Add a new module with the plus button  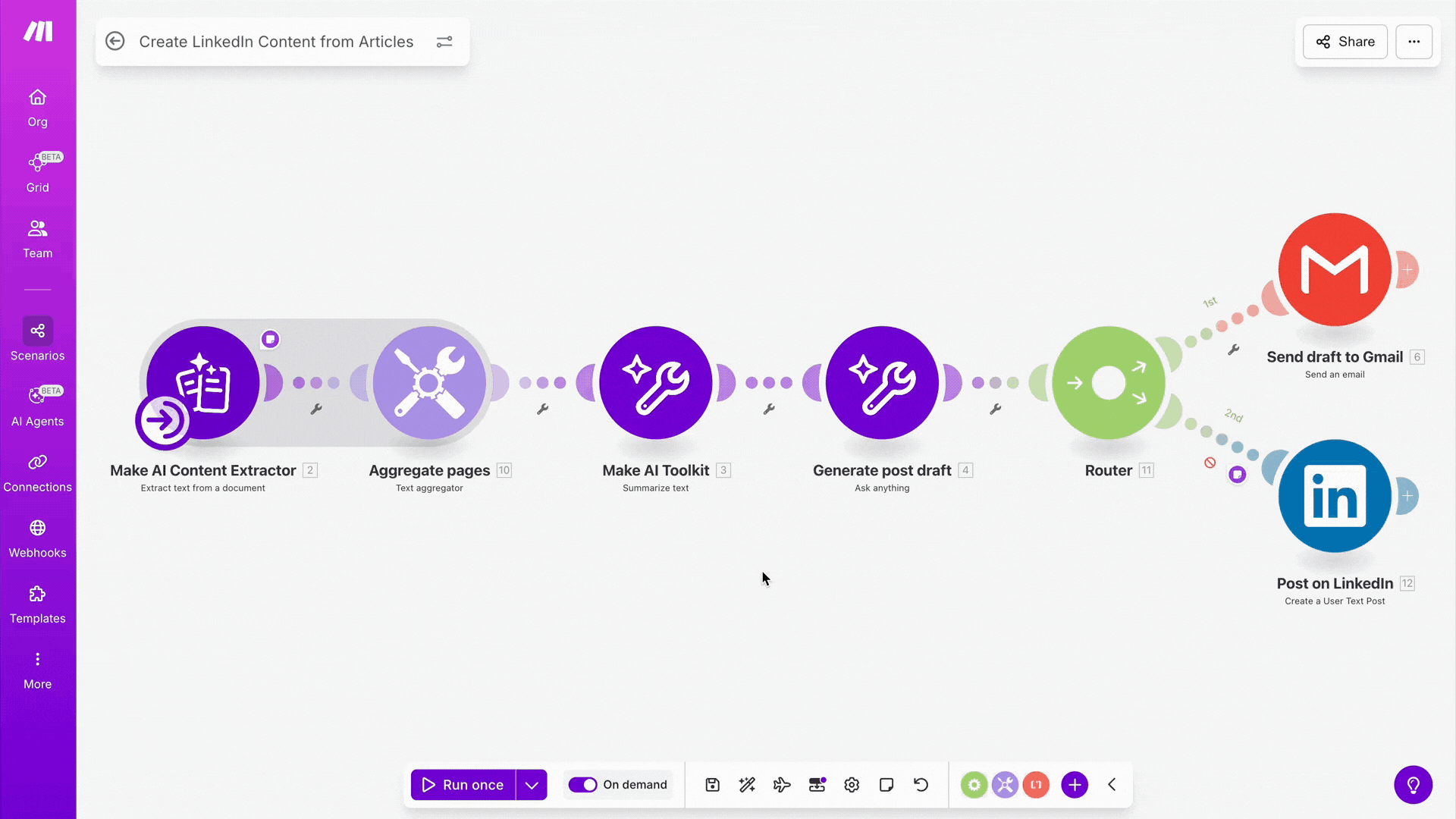coord(1074,785)
